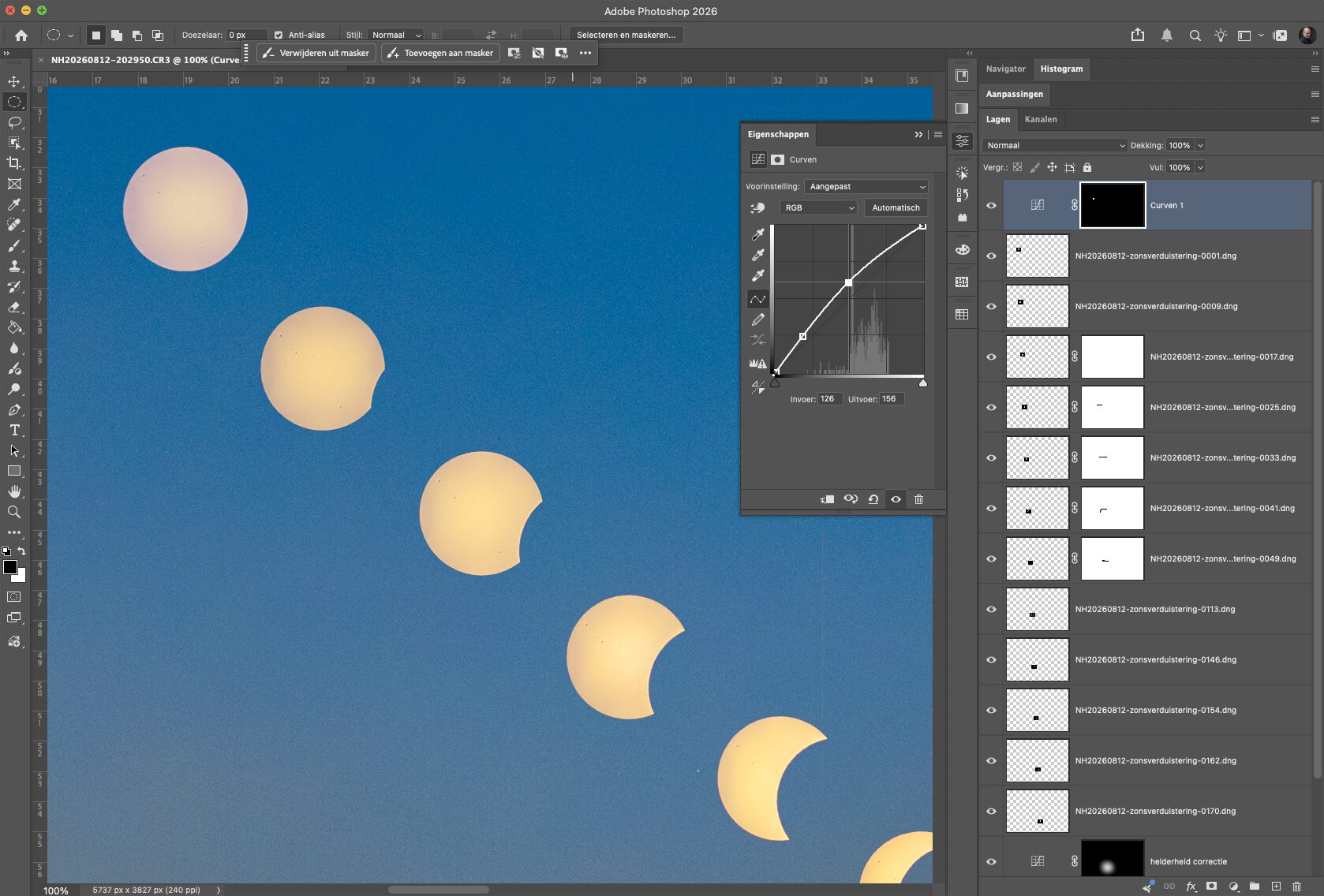This screenshot has height=896, width=1324.
Task: Choose the Type tool
Action: click(x=14, y=430)
